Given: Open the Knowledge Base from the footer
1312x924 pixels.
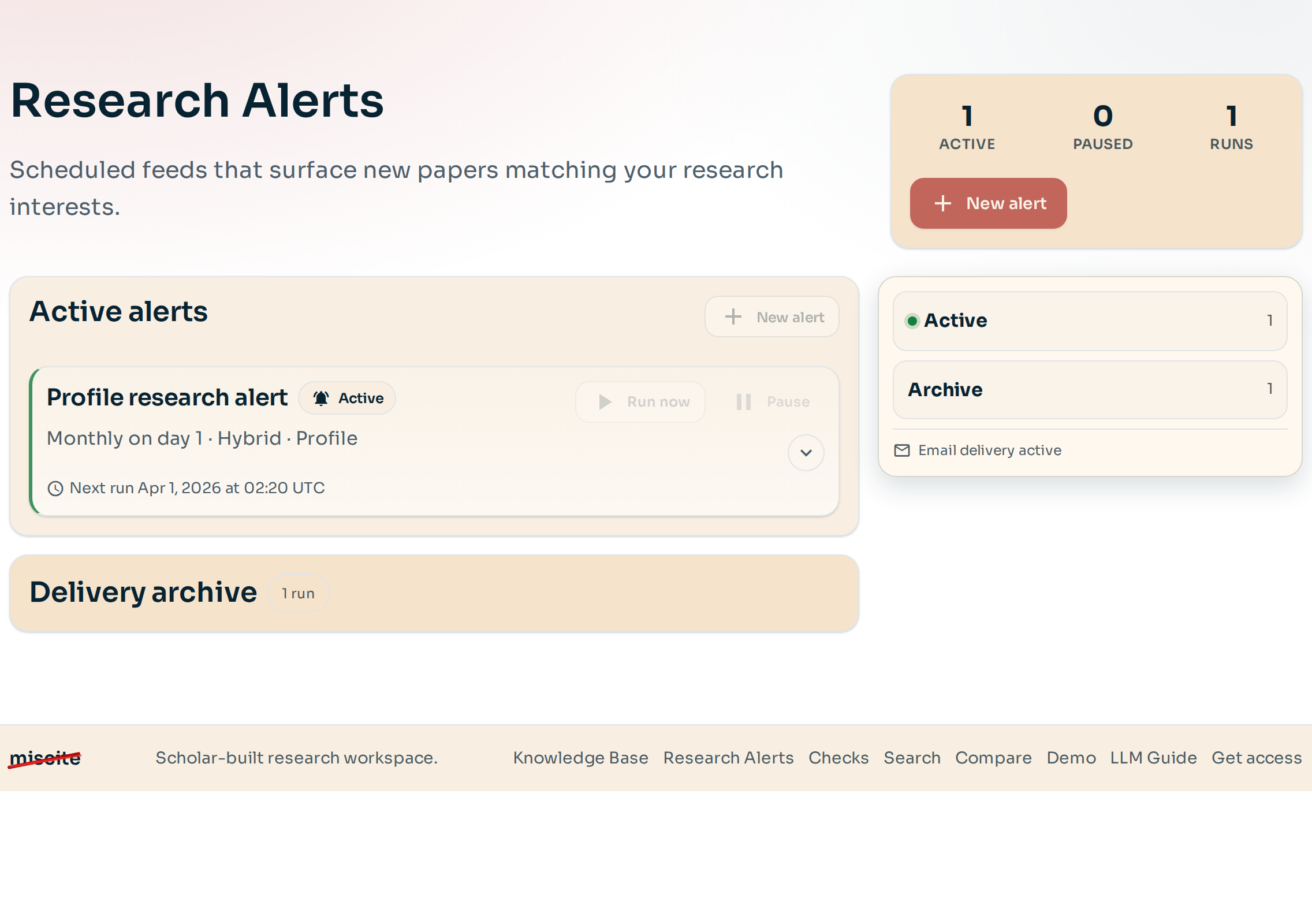Looking at the screenshot, I should pos(580,758).
